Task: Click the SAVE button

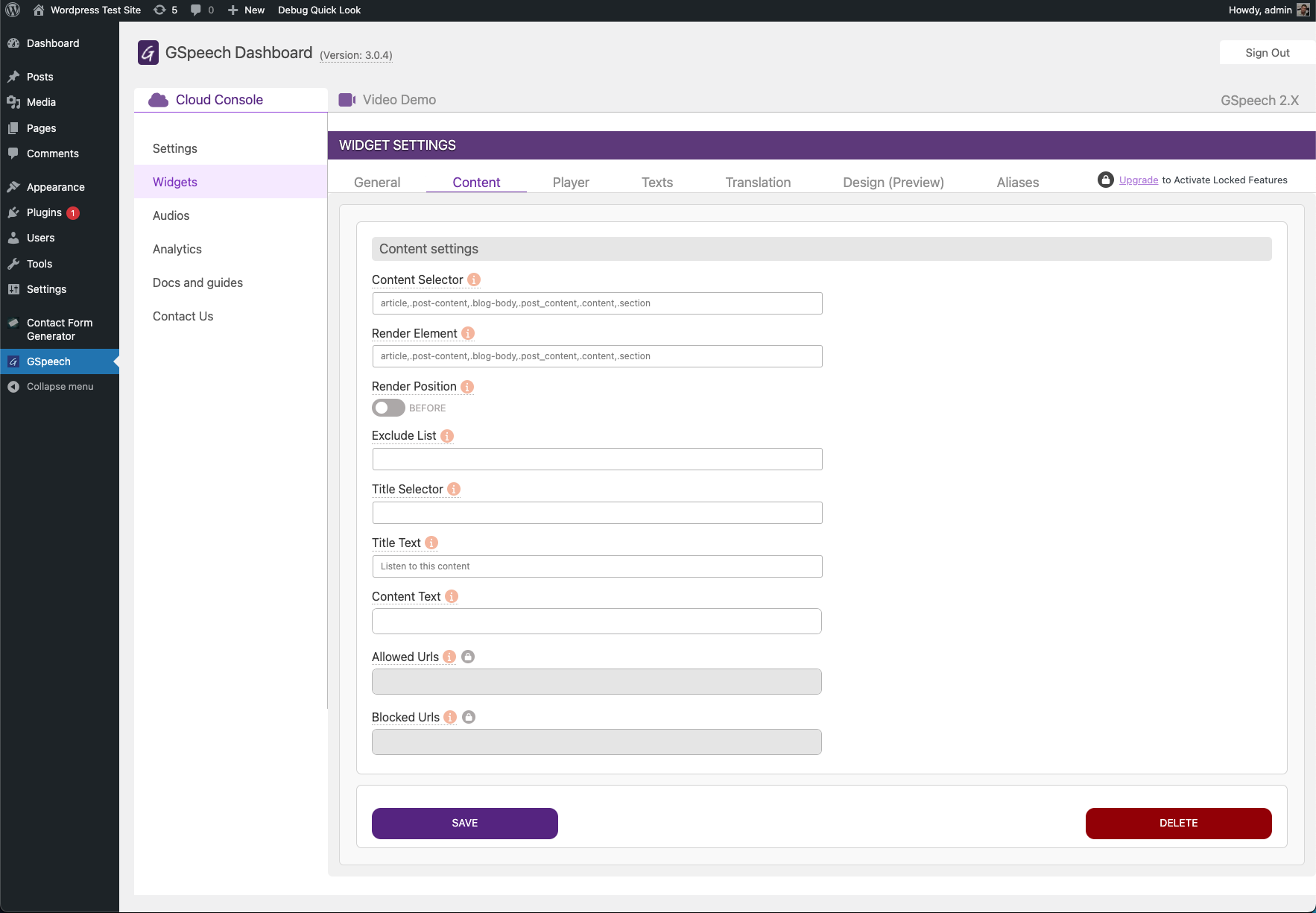Action: point(465,824)
